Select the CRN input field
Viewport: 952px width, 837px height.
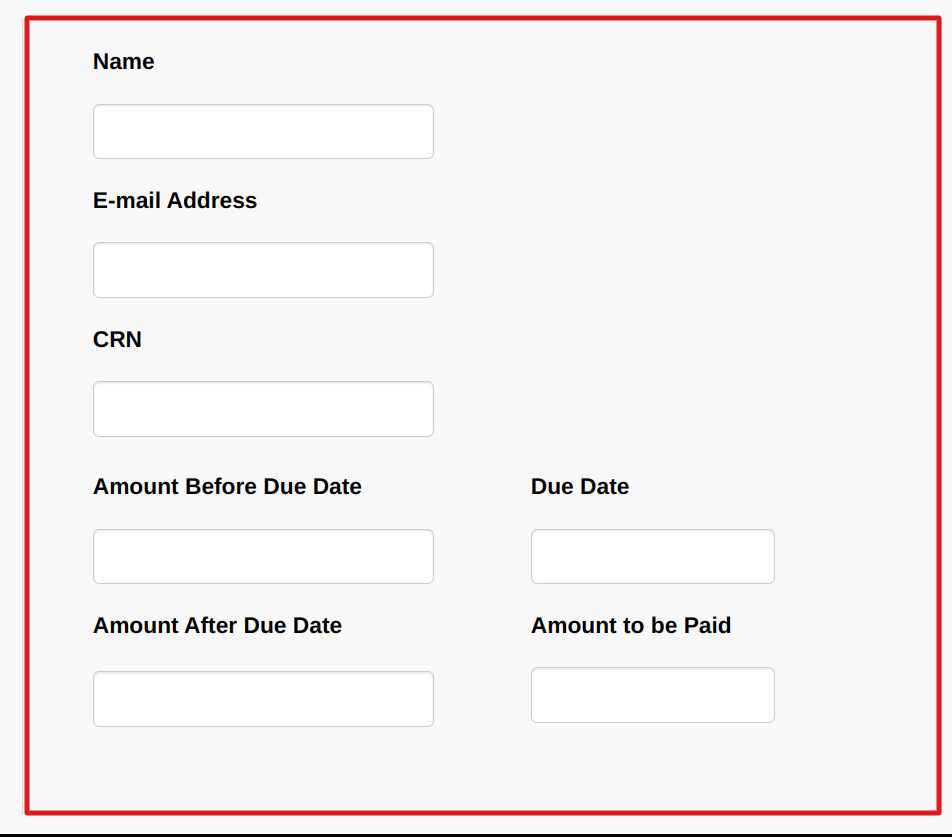(x=263, y=409)
